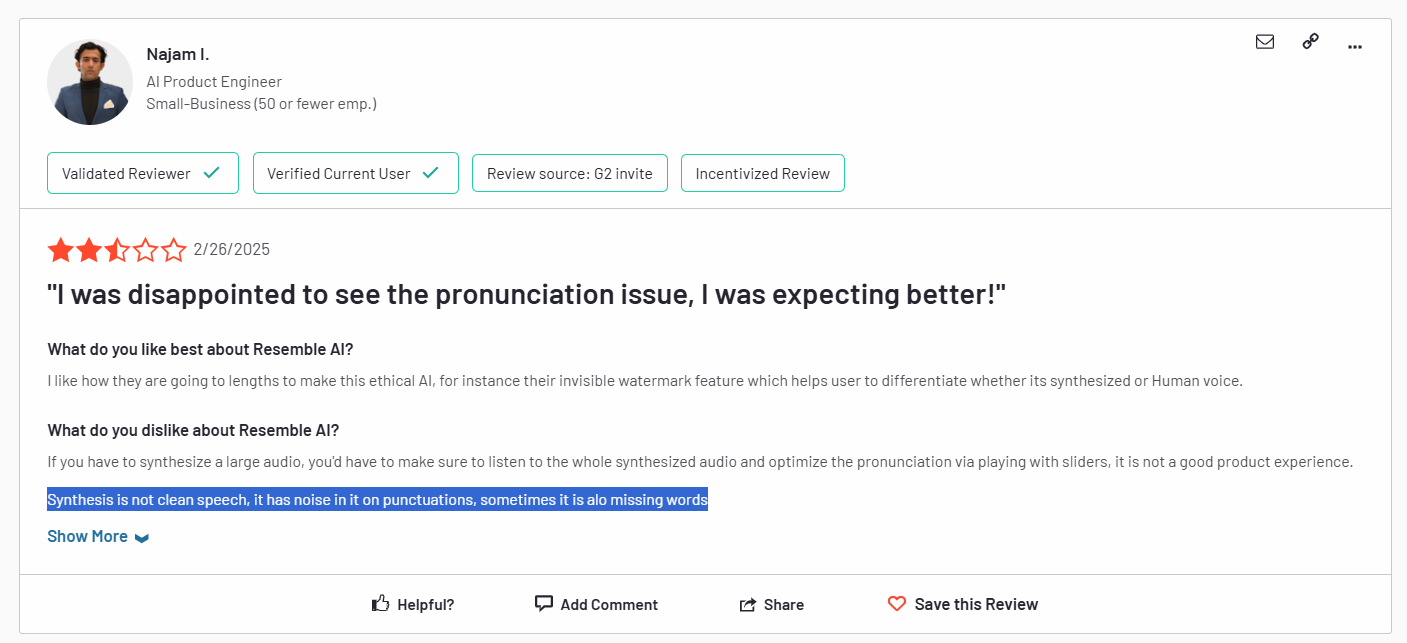Expand review with Show More
Screen dimensions: 1407x643
(x=87, y=537)
